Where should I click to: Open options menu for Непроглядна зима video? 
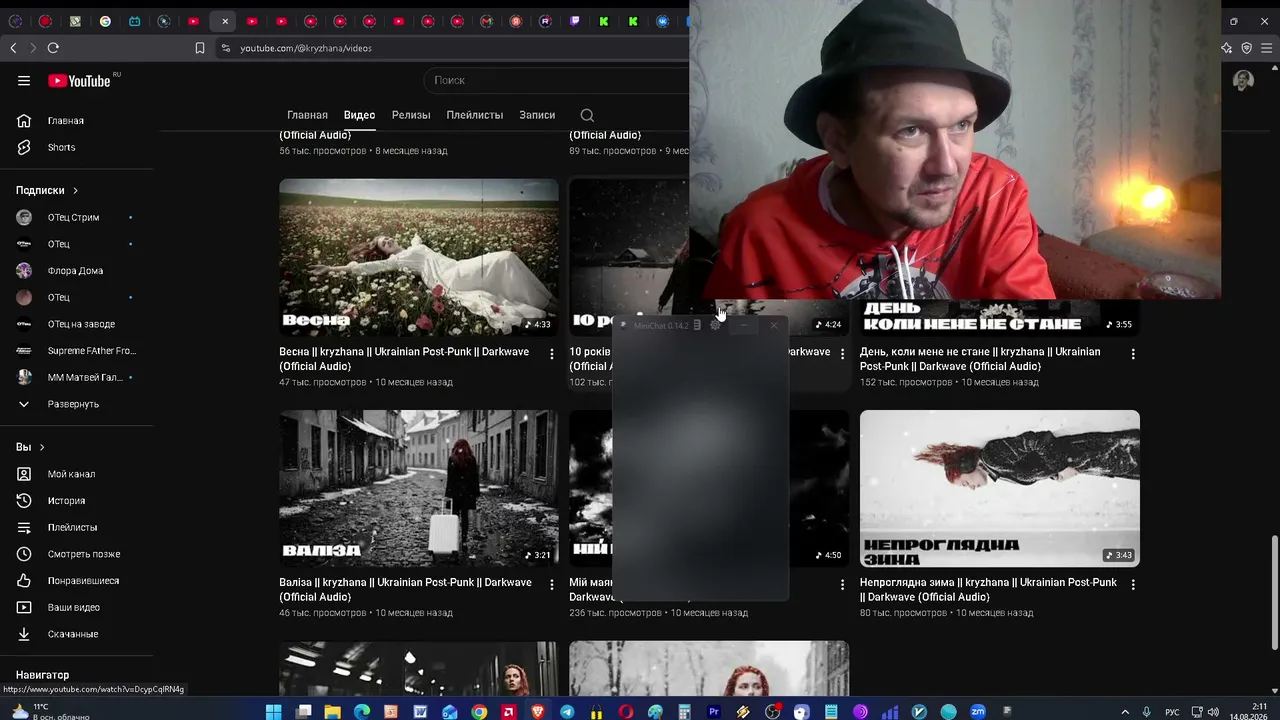1133,585
